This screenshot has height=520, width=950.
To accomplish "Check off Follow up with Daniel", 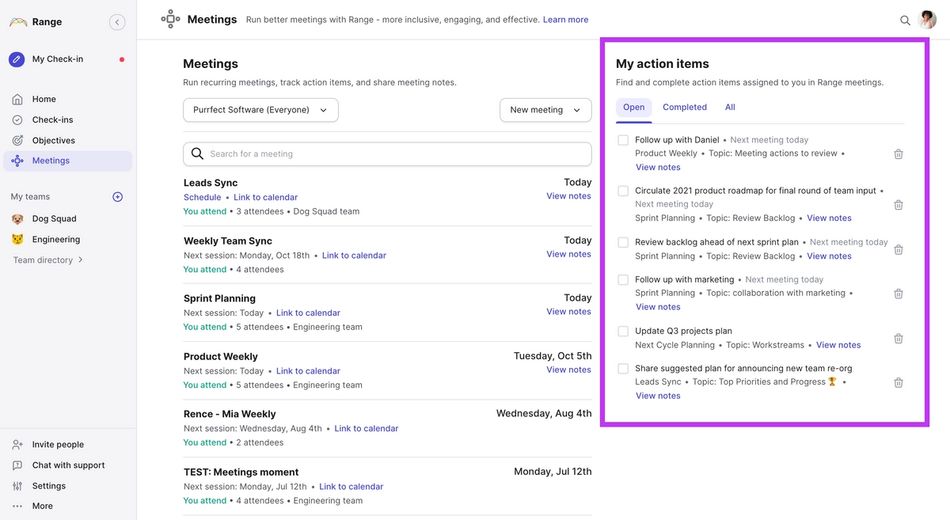I will (623, 140).
